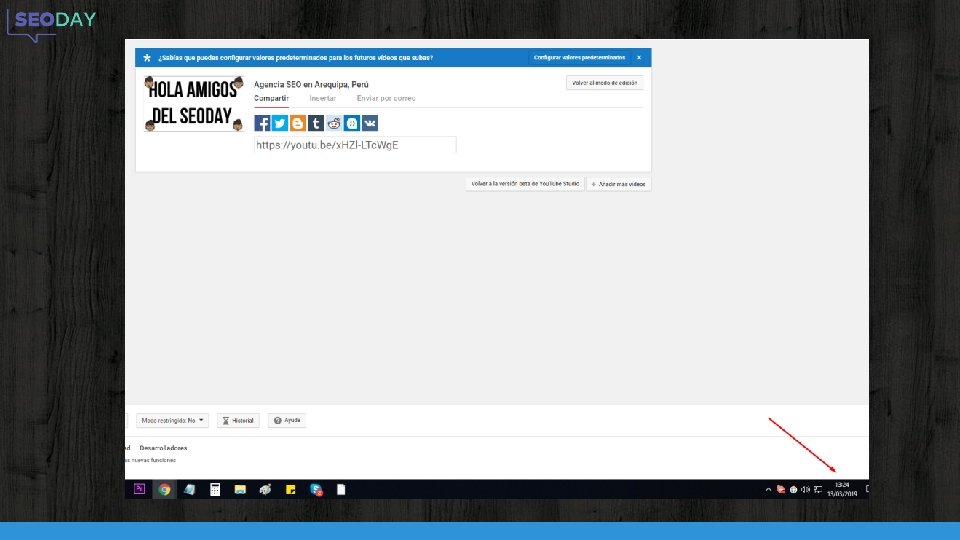Screen dimensions: 960x540
Task: Open the blue notebook taskbar icon
Action: click(190, 489)
